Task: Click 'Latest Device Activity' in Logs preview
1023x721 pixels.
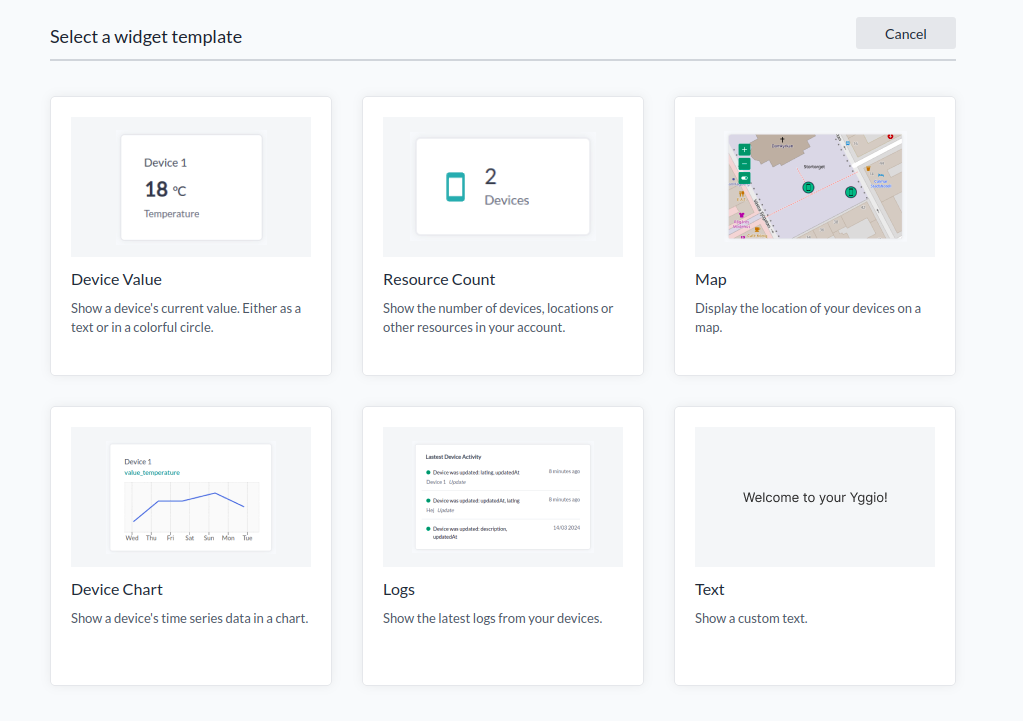Action: [x=453, y=457]
